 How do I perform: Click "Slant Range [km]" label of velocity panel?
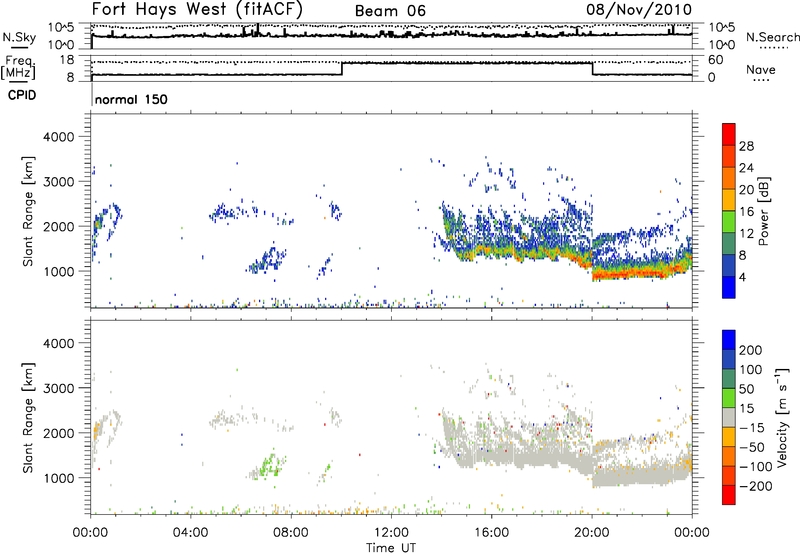pyautogui.click(x=28, y=418)
